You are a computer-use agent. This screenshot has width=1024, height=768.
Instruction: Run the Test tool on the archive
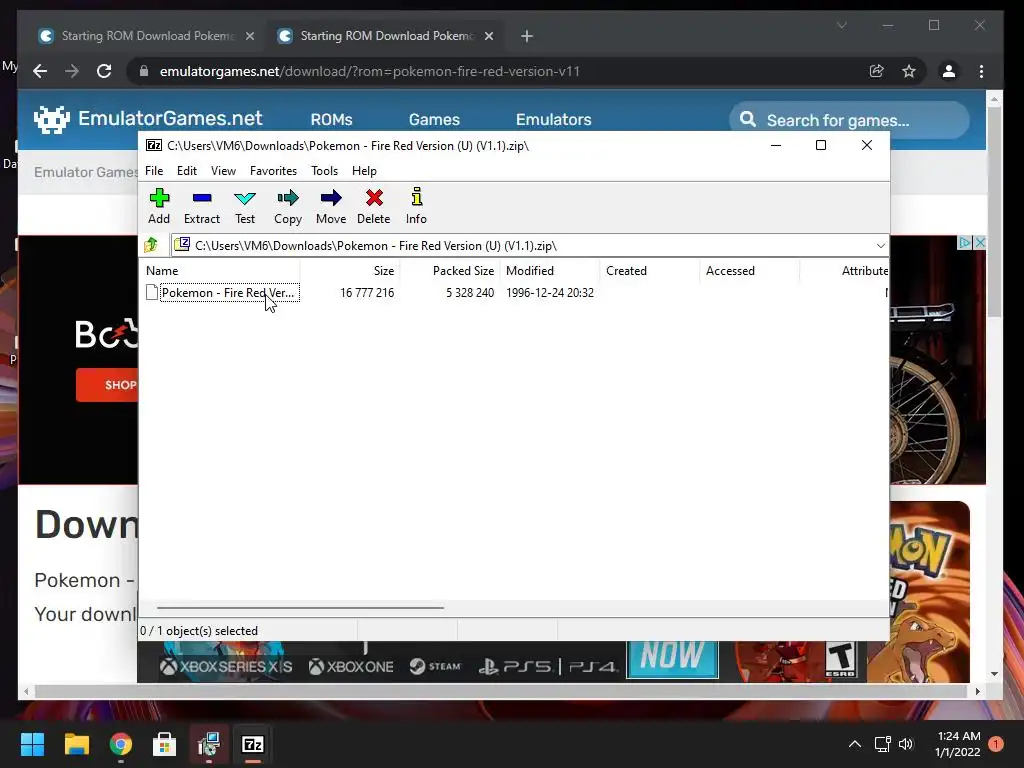(245, 206)
